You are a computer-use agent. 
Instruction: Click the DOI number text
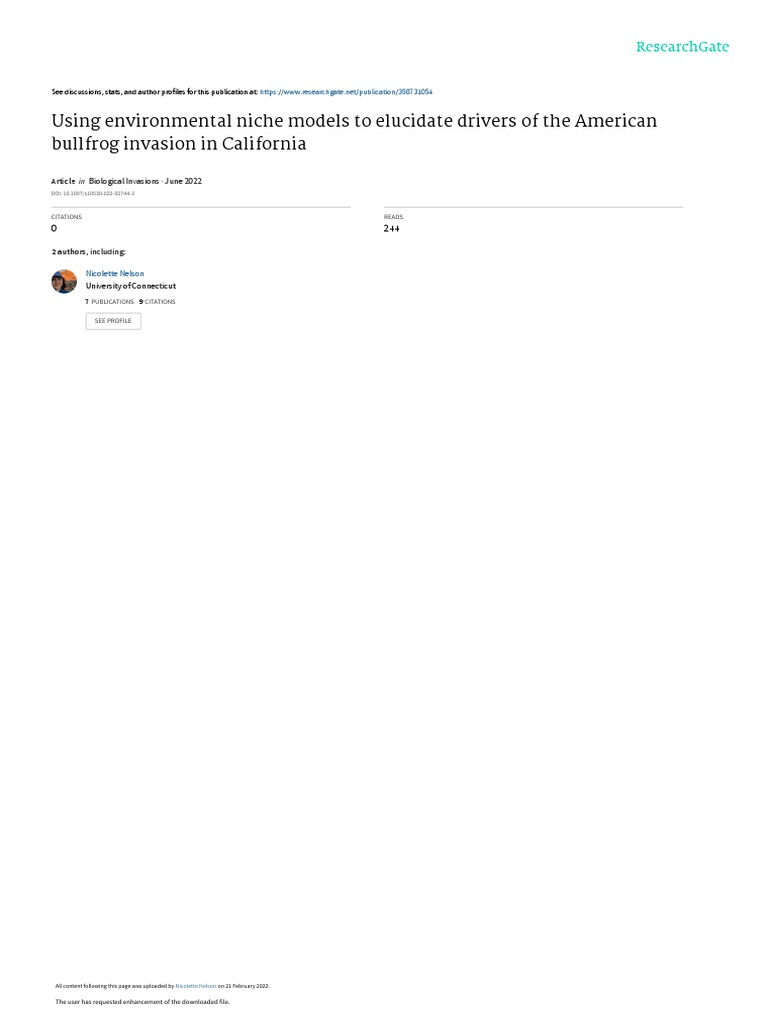click(92, 193)
